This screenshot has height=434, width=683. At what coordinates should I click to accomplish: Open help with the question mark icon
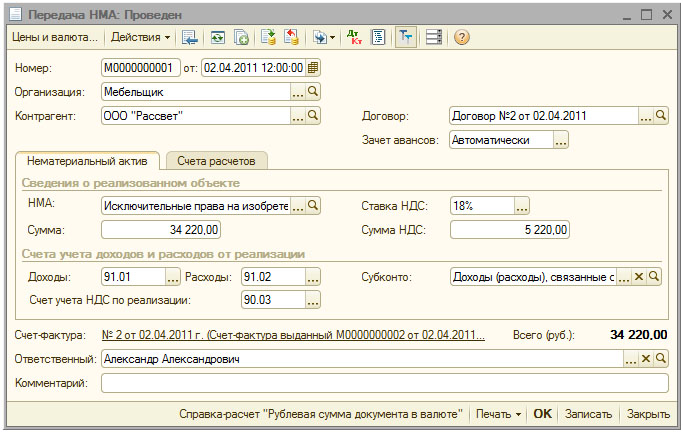point(461,37)
